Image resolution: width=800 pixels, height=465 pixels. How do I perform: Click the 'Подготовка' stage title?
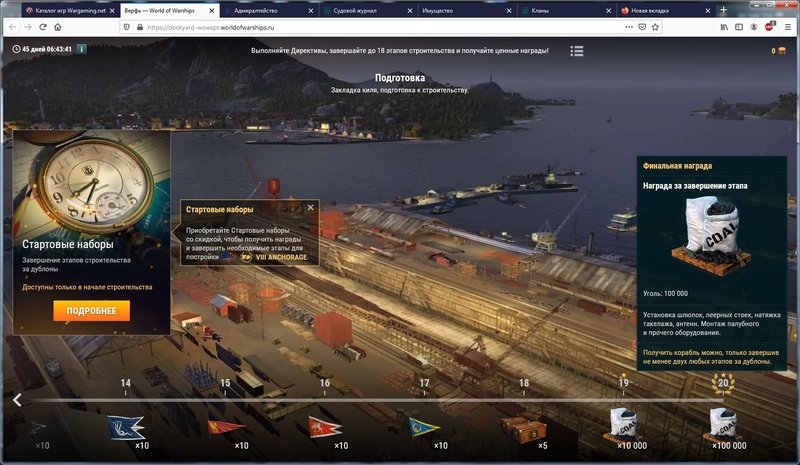pos(400,78)
